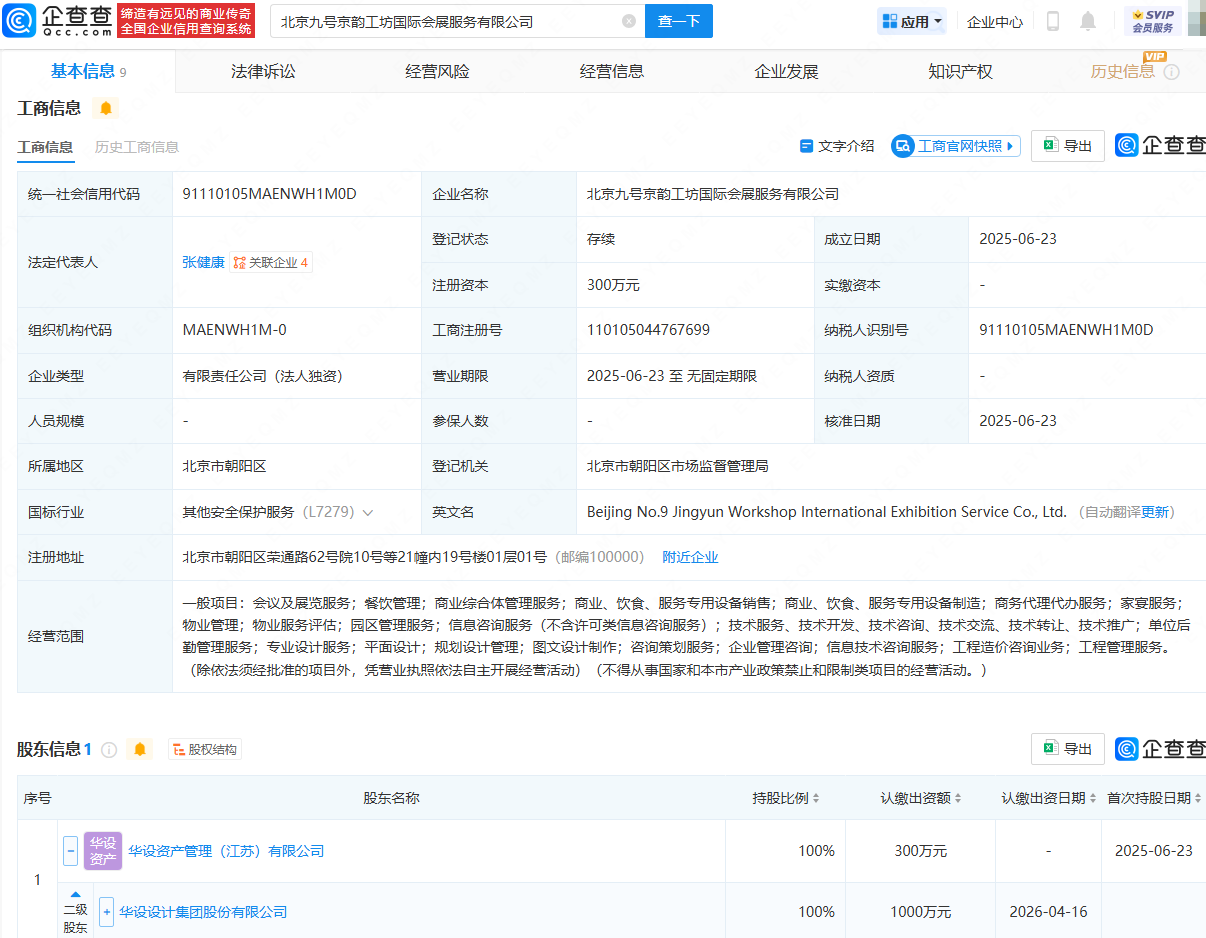Image resolution: width=1206 pixels, height=938 pixels.
Task: Switch to 企业发展 tab
Action: (786, 71)
